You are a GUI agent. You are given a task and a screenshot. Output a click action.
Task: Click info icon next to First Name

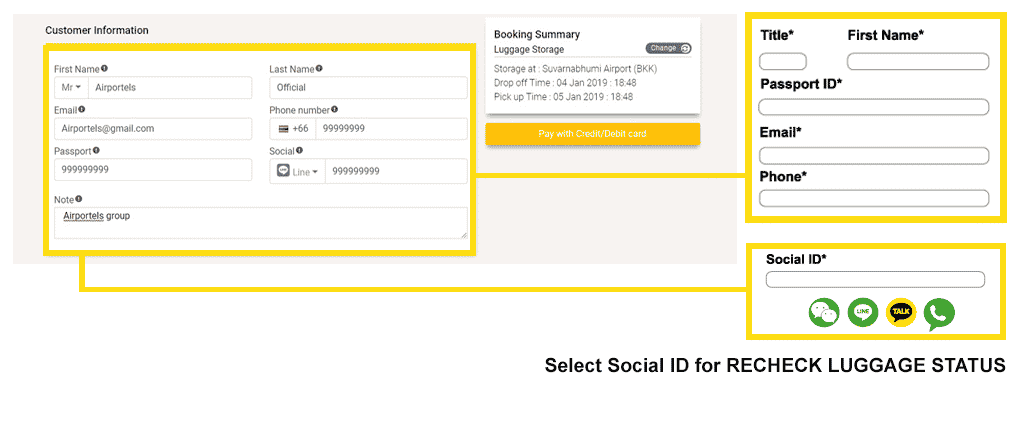[104, 68]
